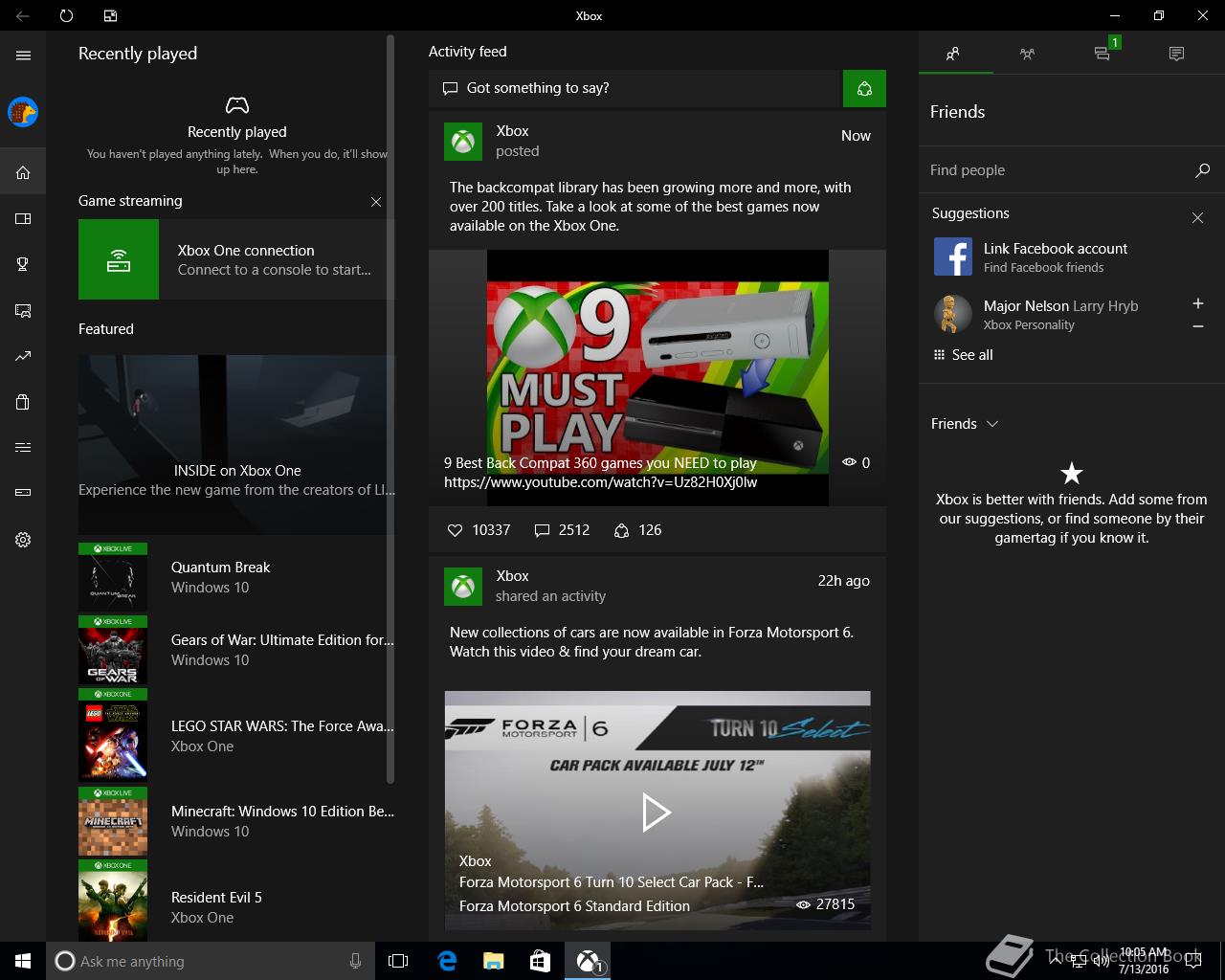Viewport: 1225px width, 980px height.
Task: Click the Facebook logo icon
Action: (x=953, y=256)
